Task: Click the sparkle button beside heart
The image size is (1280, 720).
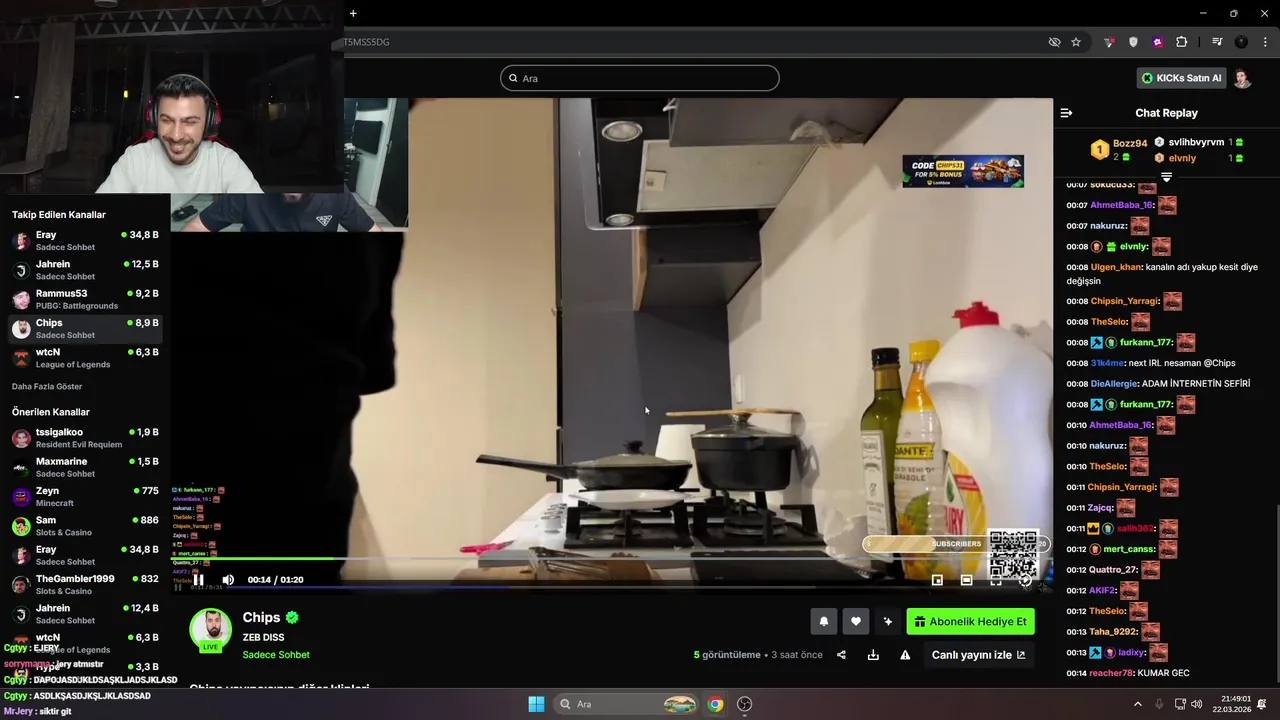Action: pyautogui.click(x=887, y=621)
